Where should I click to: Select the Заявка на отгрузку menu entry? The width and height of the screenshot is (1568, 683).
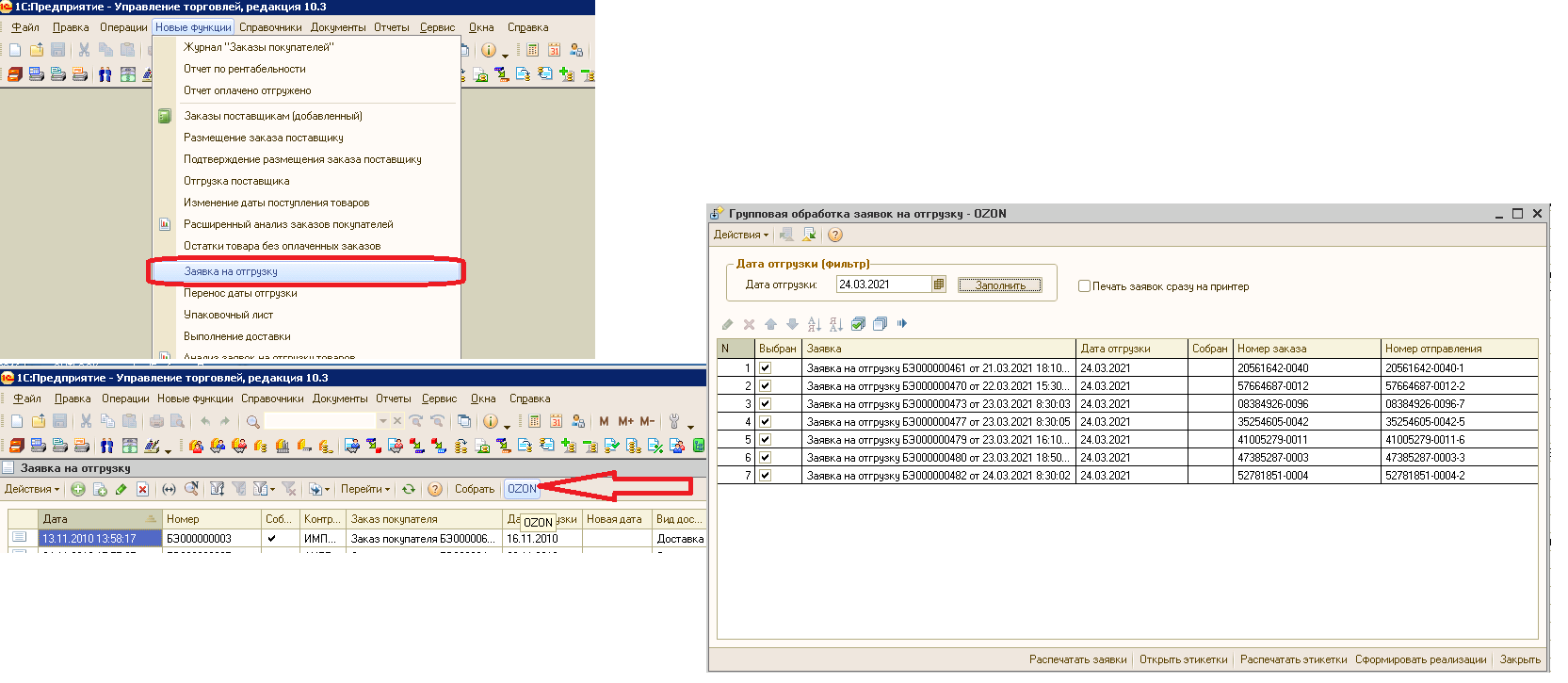tap(231, 271)
